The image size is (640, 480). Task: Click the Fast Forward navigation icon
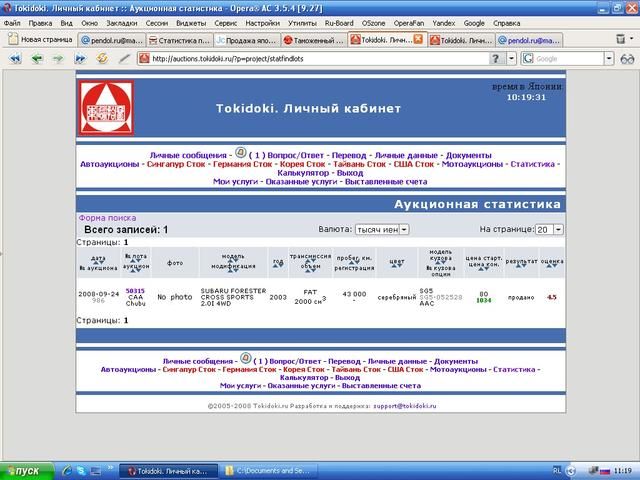80,59
